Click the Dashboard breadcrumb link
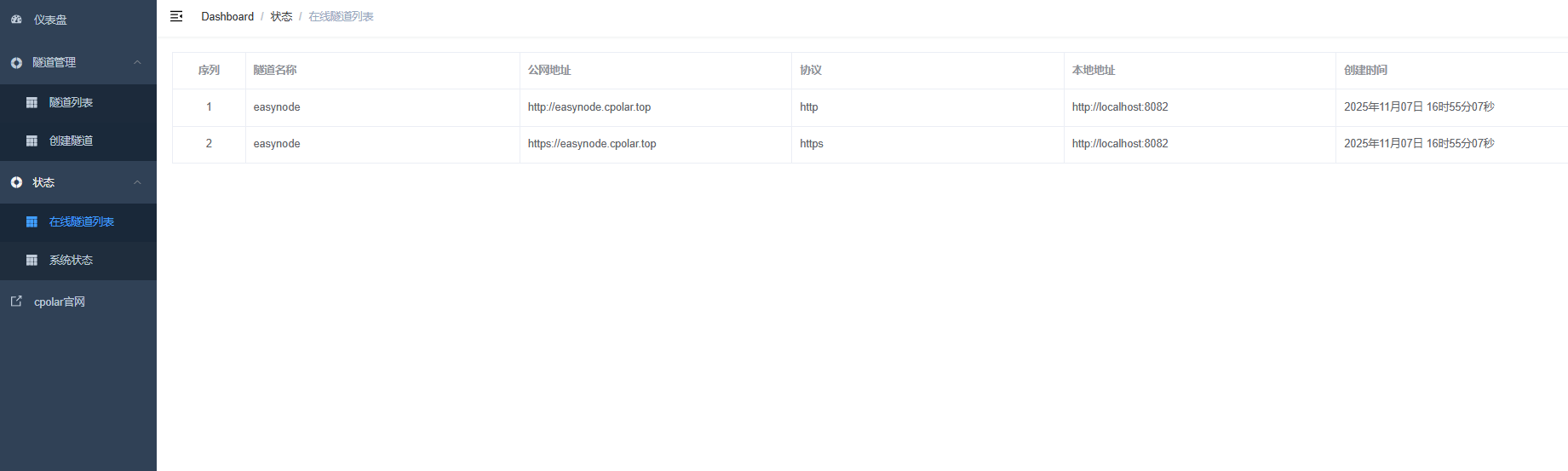The image size is (1568, 471). point(227,16)
